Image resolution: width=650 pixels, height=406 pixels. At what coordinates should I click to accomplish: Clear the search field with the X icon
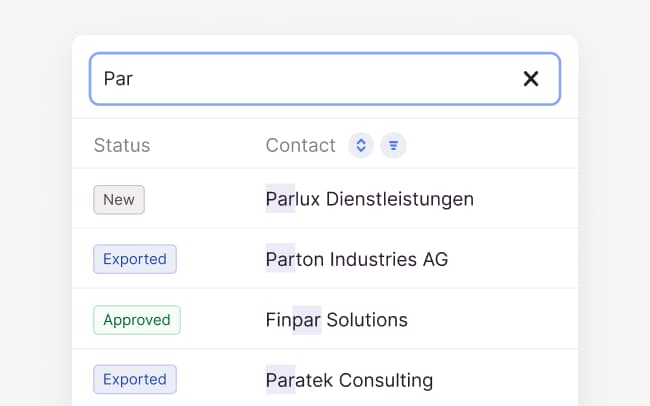click(531, 79)
